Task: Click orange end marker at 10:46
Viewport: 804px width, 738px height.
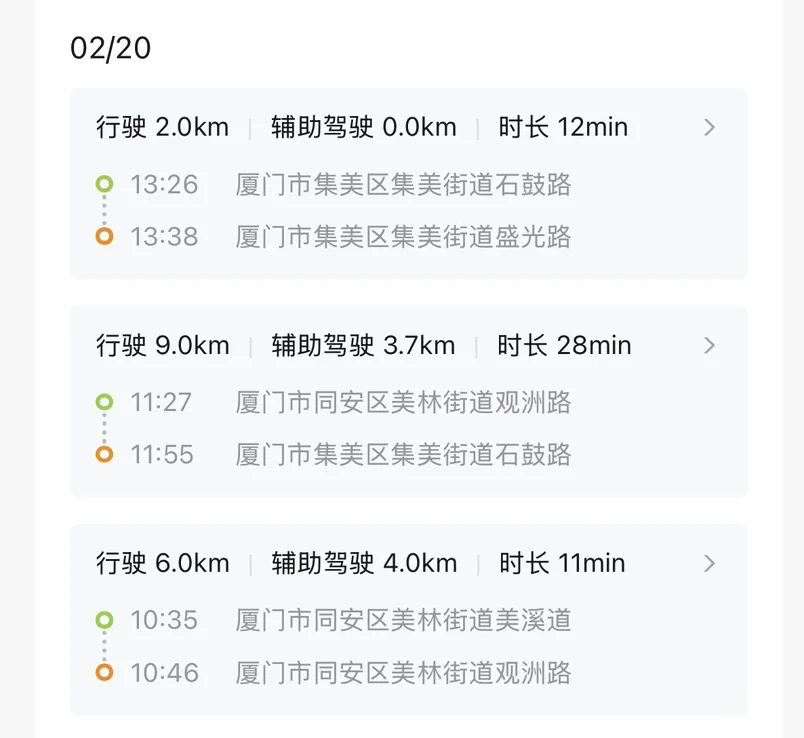Action: tap(104, 673)
